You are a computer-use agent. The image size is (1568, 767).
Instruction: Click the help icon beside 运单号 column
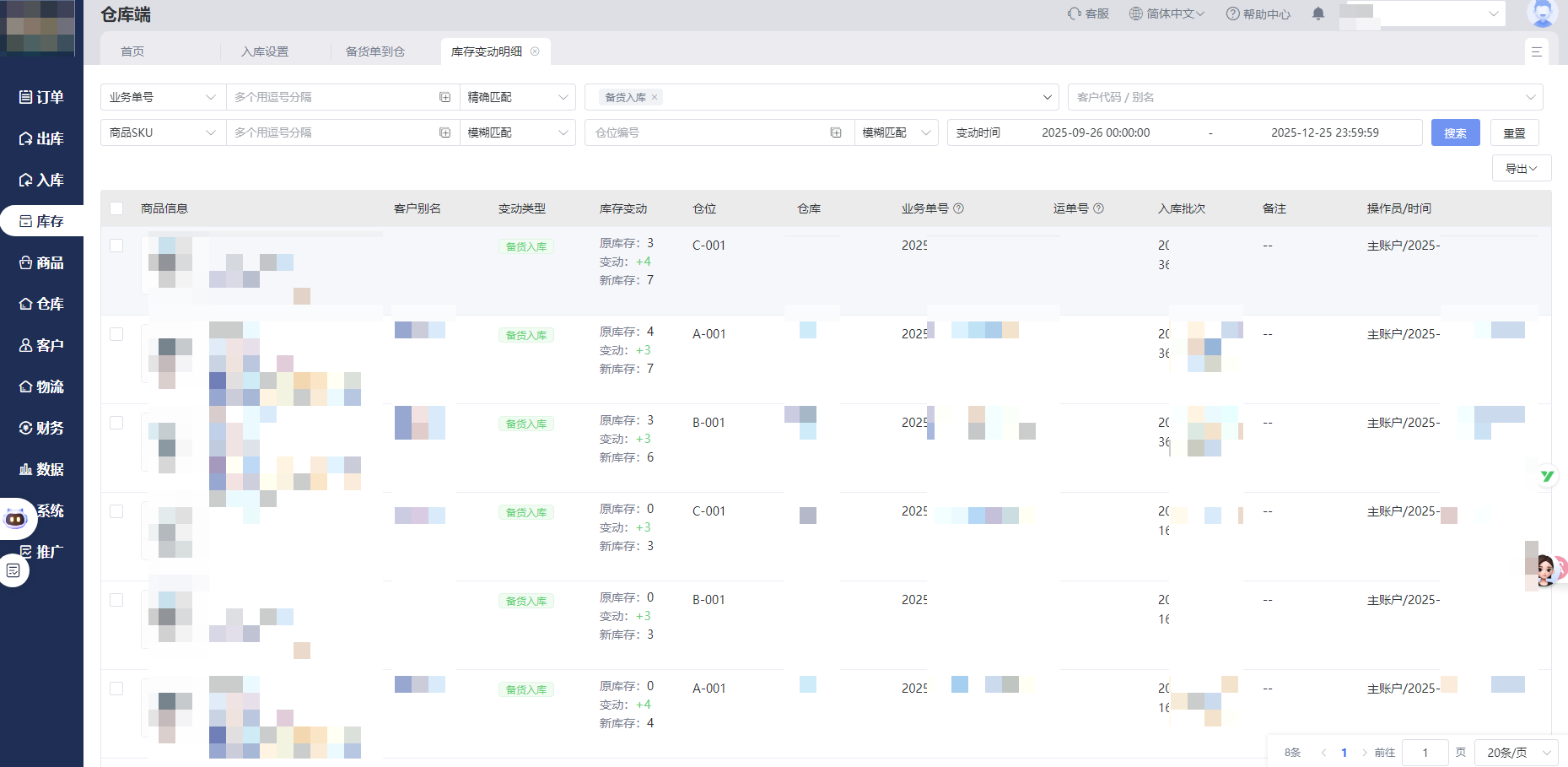tap(1098, 208)
